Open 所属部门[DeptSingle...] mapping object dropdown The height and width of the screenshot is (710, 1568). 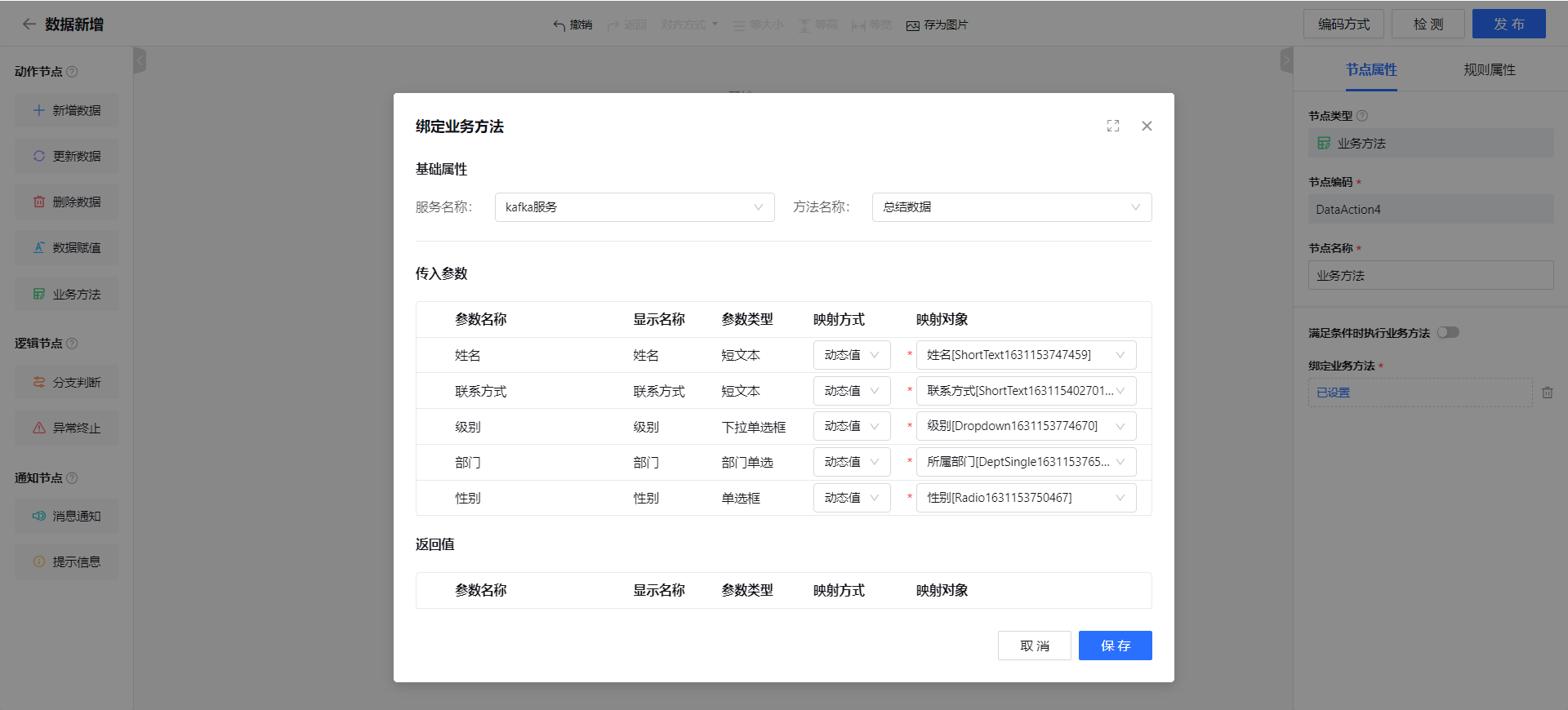pos(1026,462)
